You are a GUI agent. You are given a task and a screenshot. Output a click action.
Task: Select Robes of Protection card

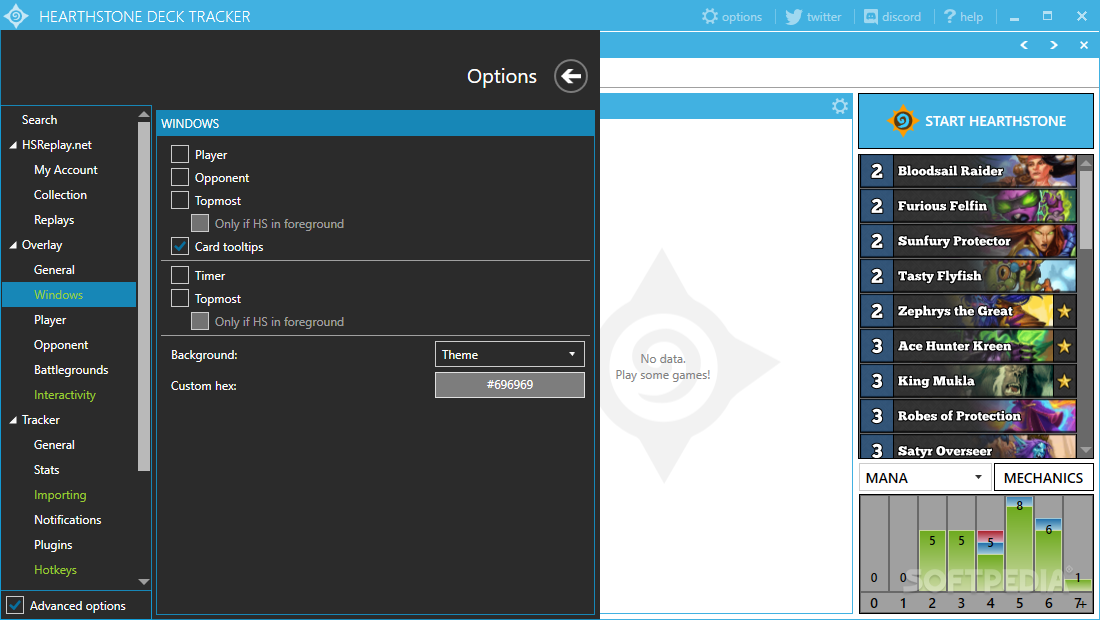968,416
